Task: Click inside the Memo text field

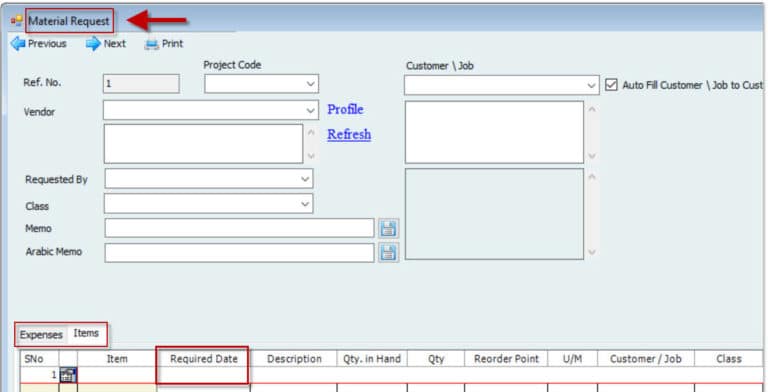Action: (240, 228)
